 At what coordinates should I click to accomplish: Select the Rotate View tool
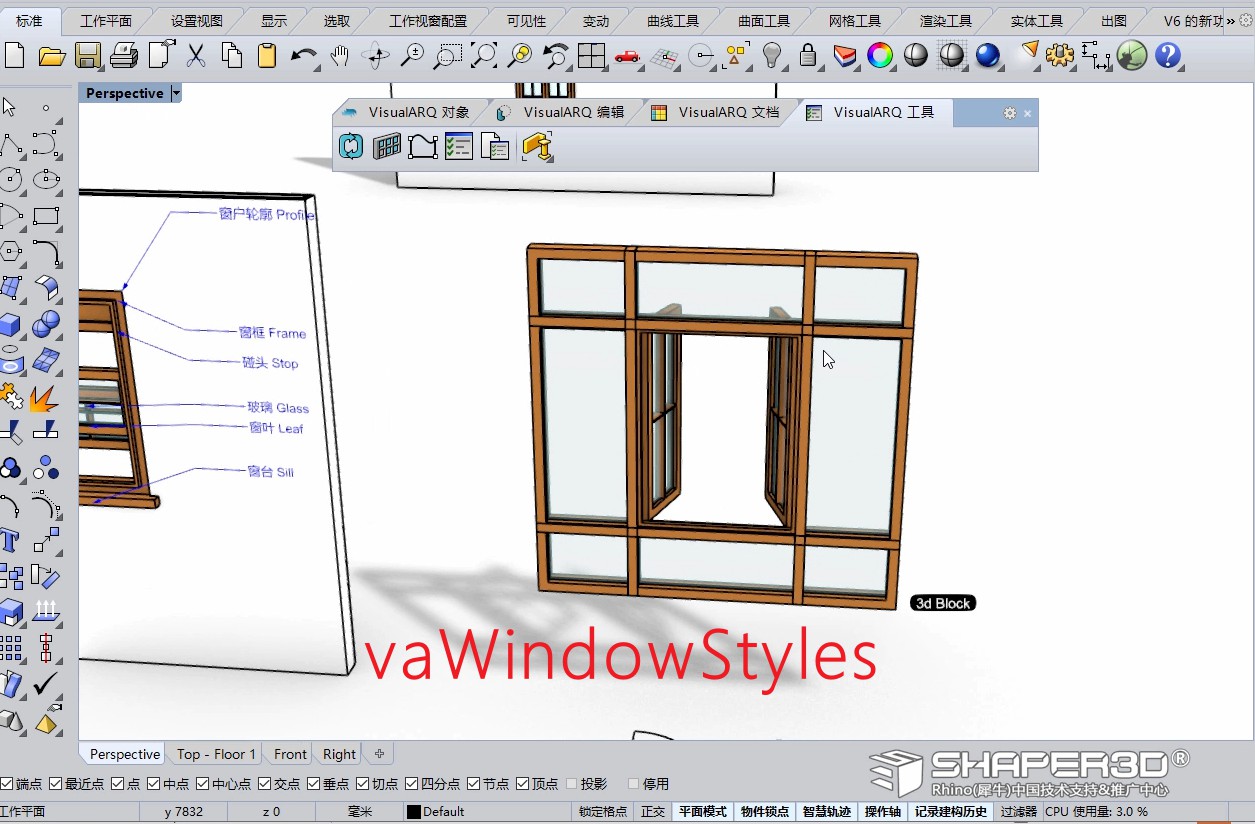[376, 55]
